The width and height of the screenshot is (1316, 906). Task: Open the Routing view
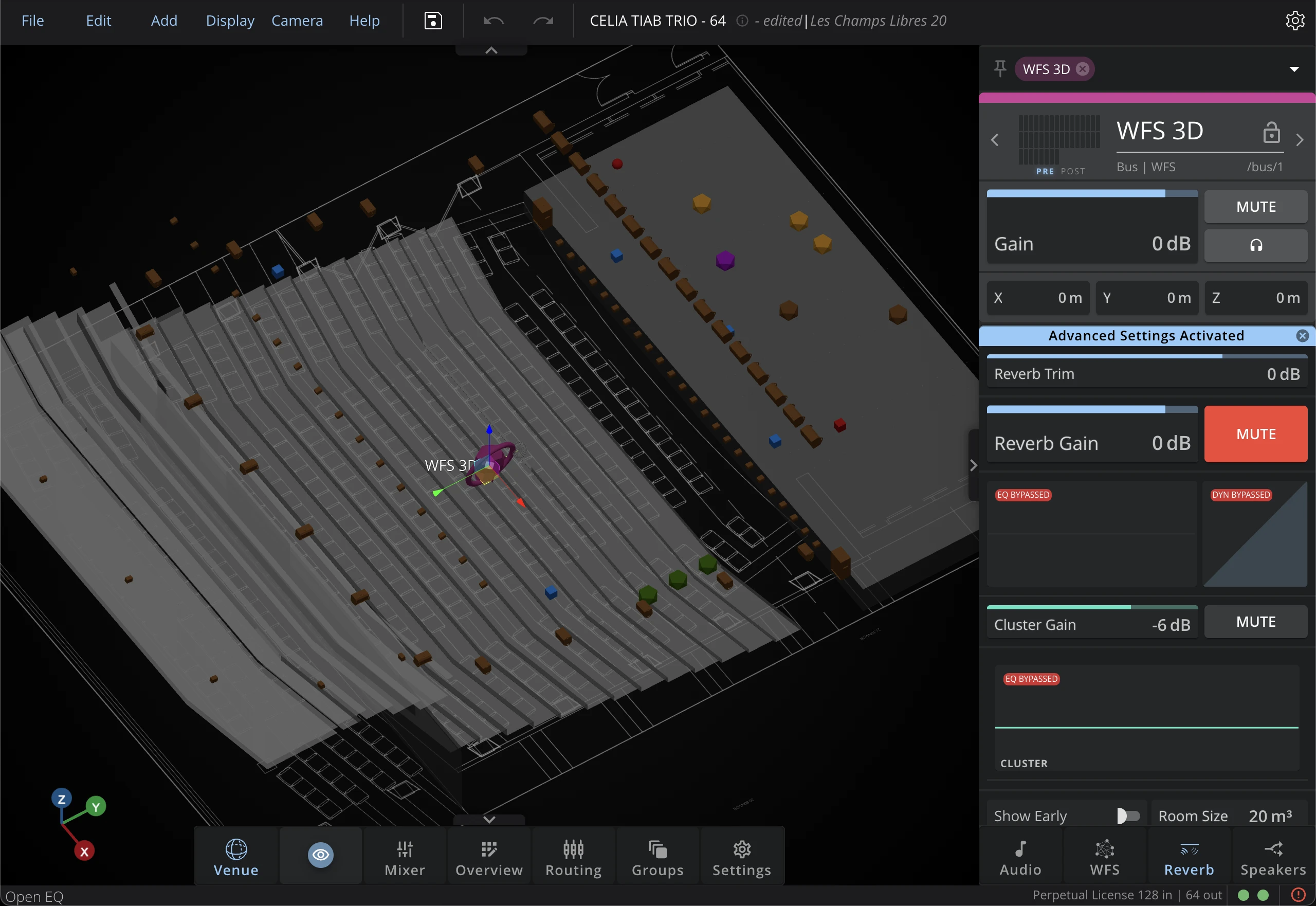click(x=573, y=857)
